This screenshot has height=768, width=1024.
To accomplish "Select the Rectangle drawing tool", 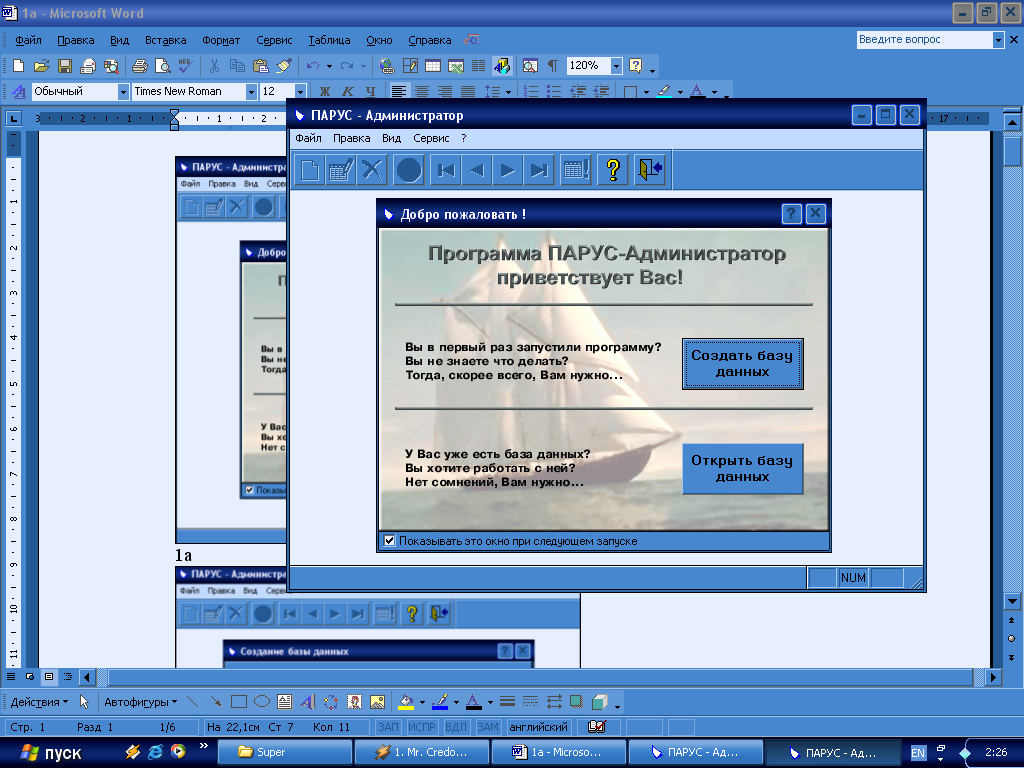I will 239,702.
